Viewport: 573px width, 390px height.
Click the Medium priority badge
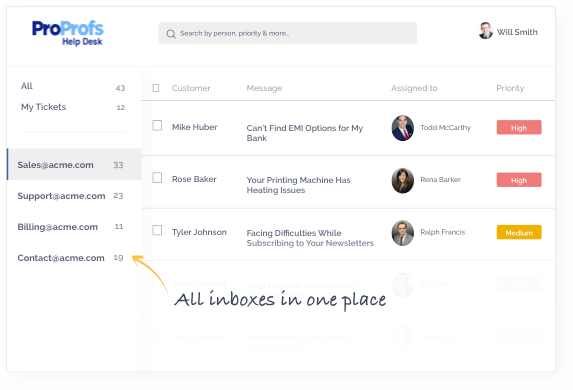(519, 232)
